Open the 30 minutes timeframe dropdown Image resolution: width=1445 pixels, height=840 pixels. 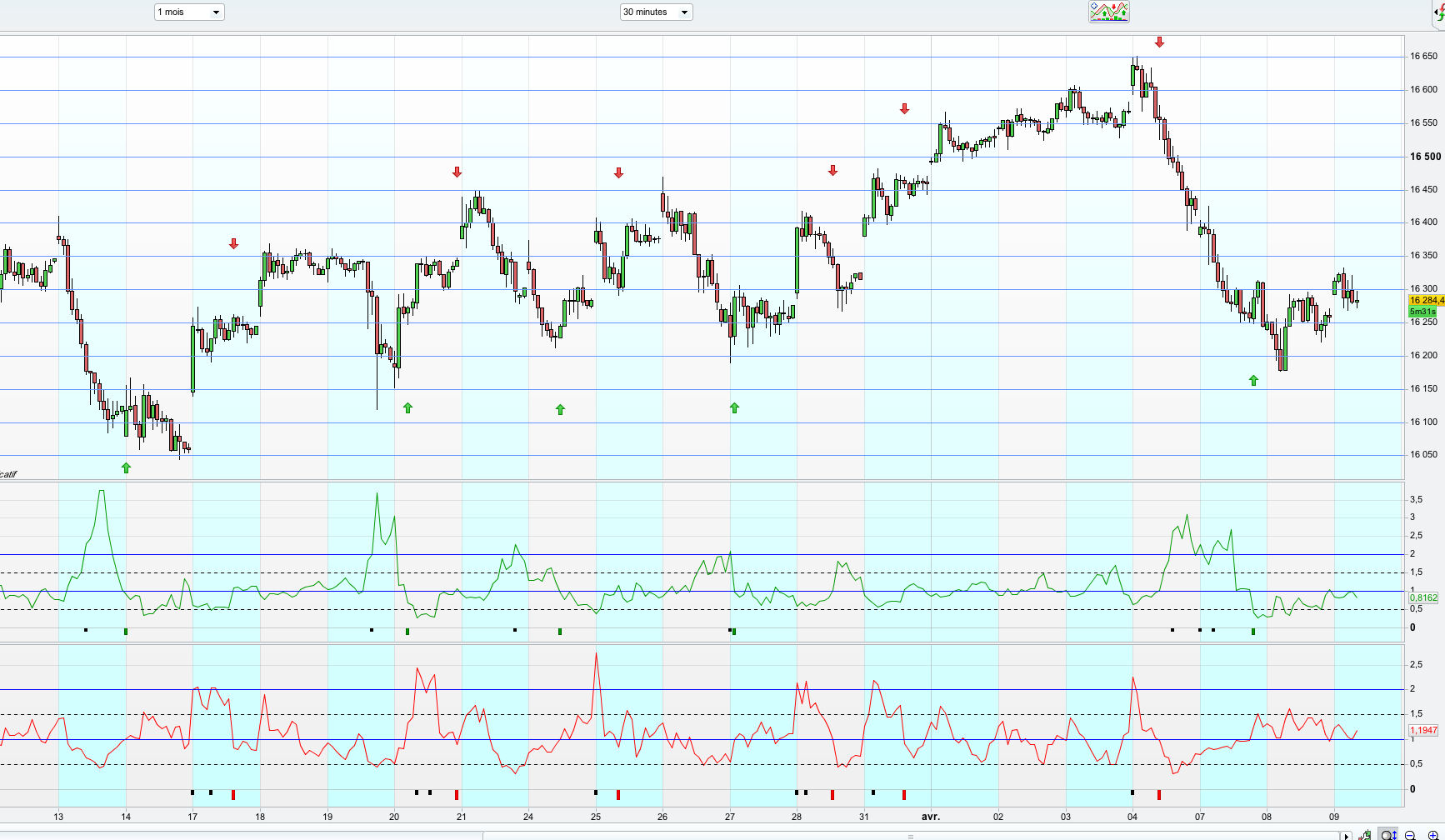657,12
